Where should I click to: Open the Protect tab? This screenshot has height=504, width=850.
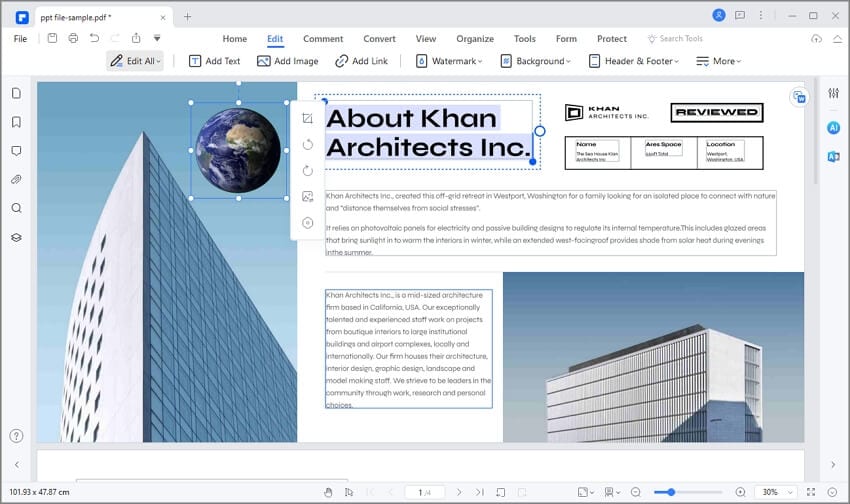[x=611, y=38]
